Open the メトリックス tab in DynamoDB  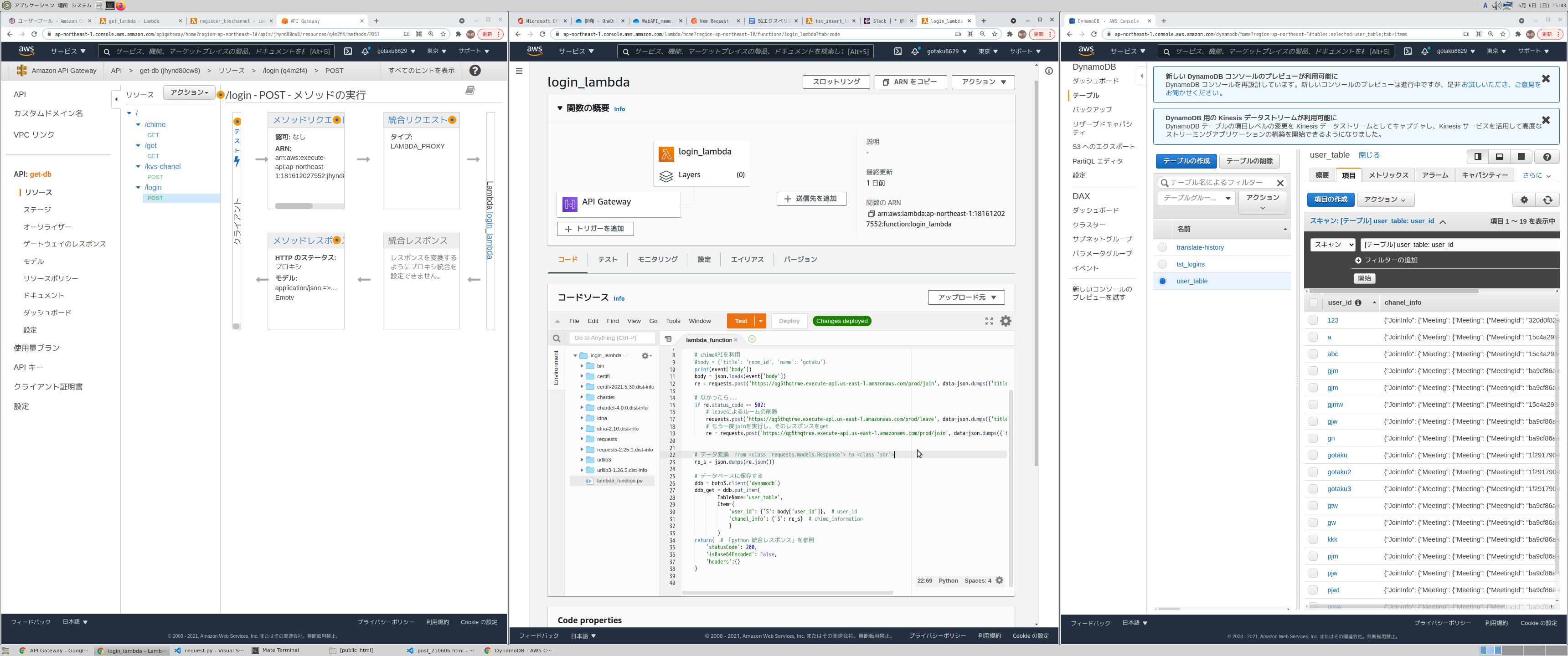coord(1388,175)
